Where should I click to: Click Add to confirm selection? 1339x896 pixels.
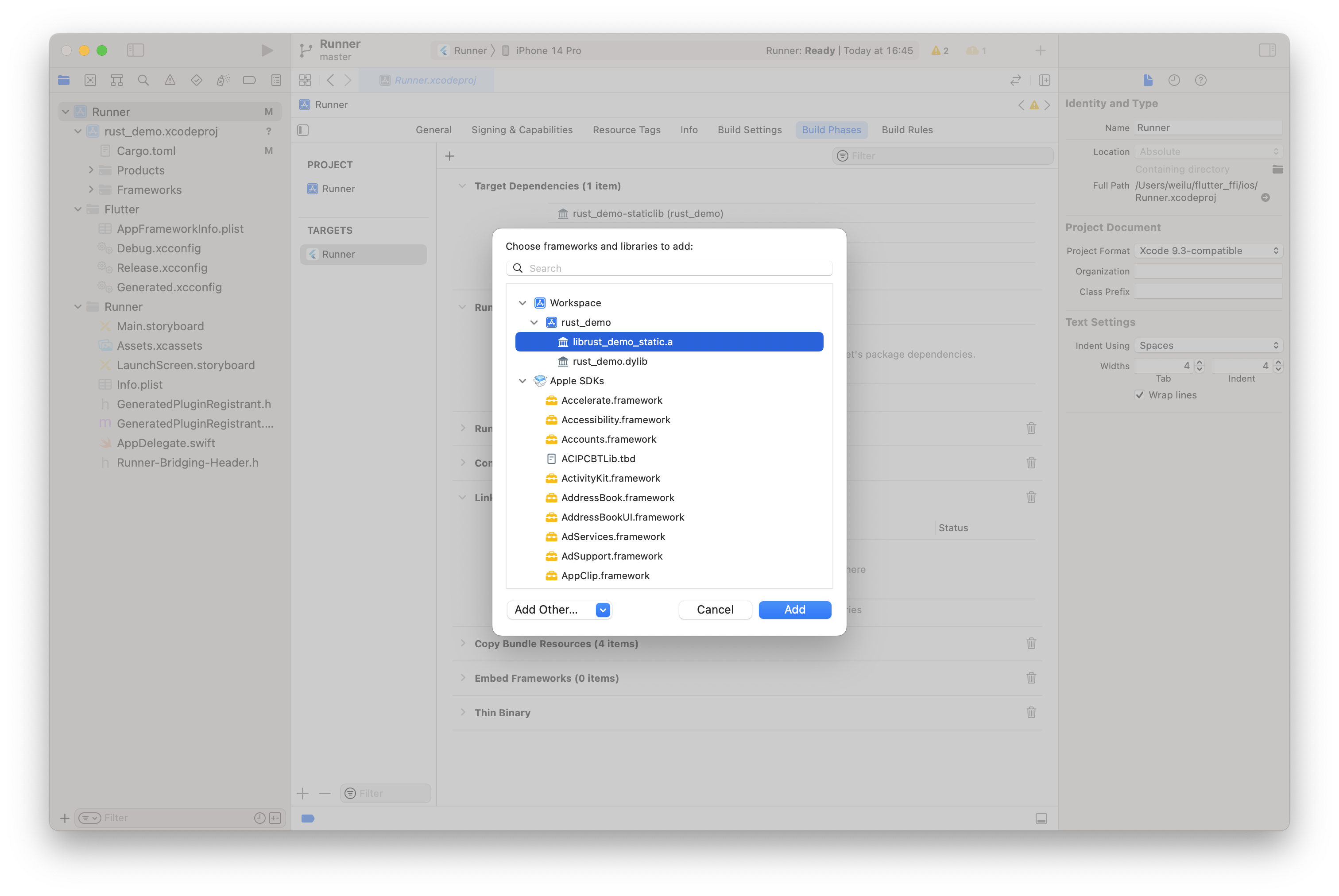click(x=794, y=609)
